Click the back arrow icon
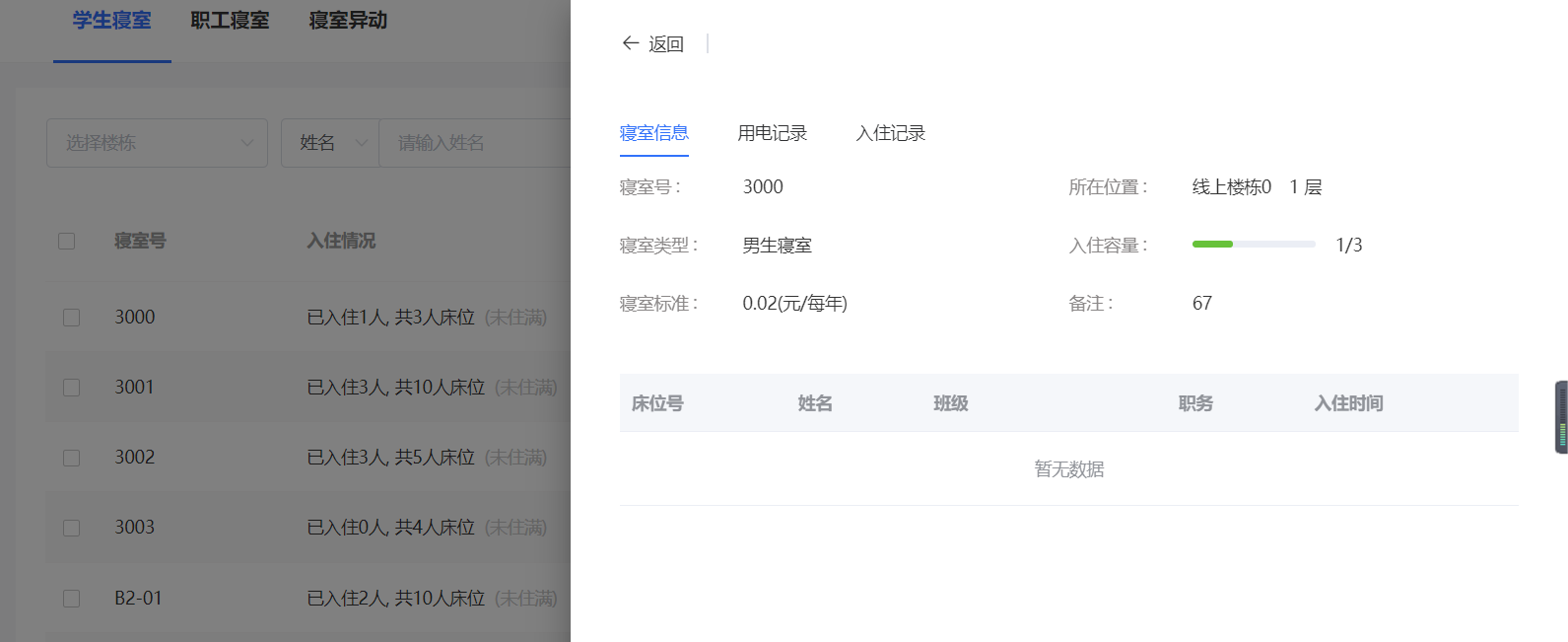This screenshot has height=642, width=1568. coord(631,43)
